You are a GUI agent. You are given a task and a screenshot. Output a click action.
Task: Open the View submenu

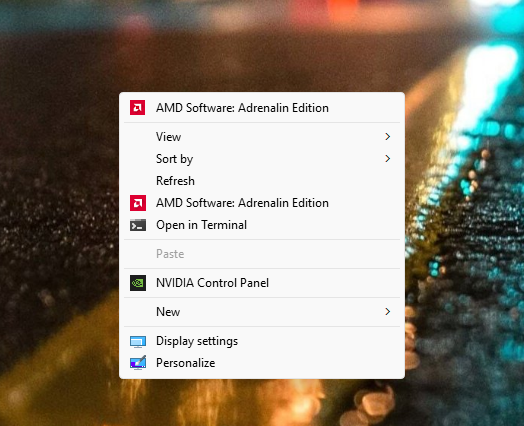coord(262,137)
